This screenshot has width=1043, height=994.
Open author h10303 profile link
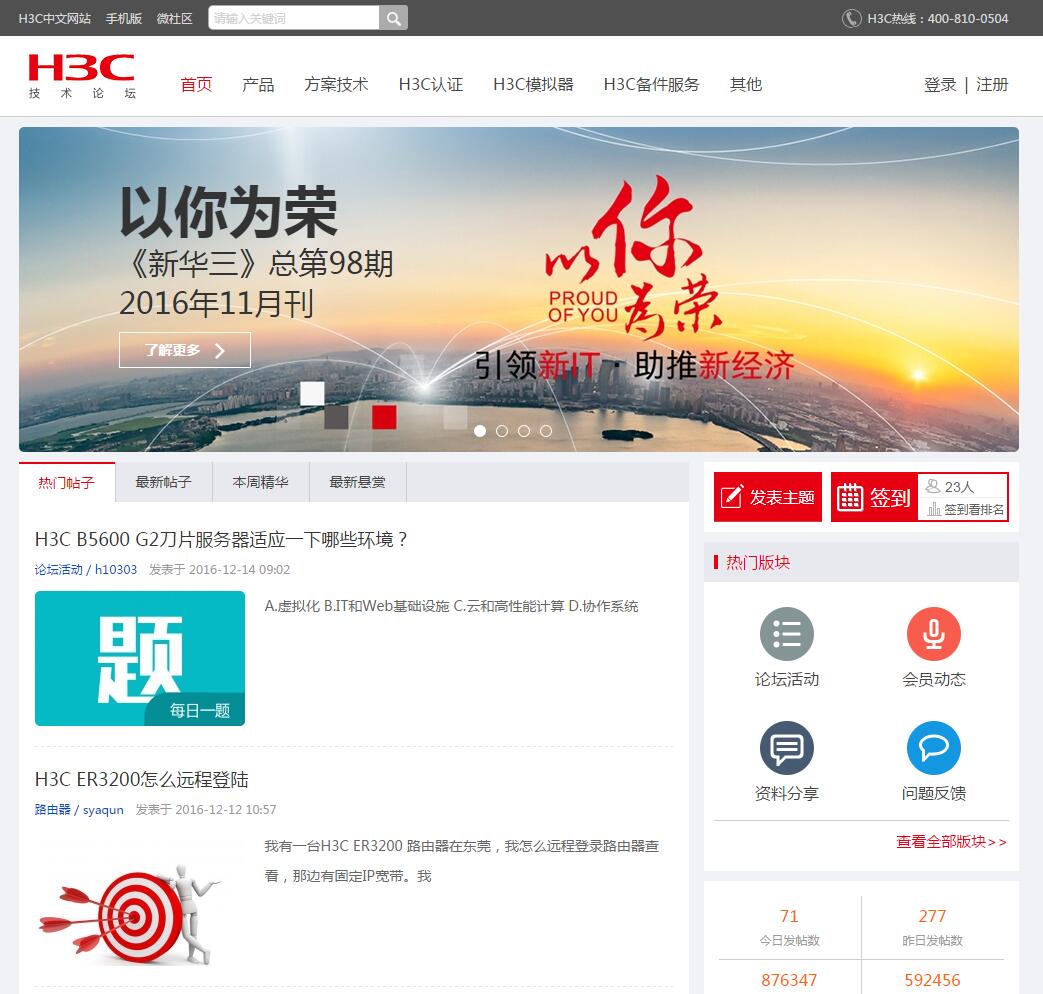tap(116, 570)
